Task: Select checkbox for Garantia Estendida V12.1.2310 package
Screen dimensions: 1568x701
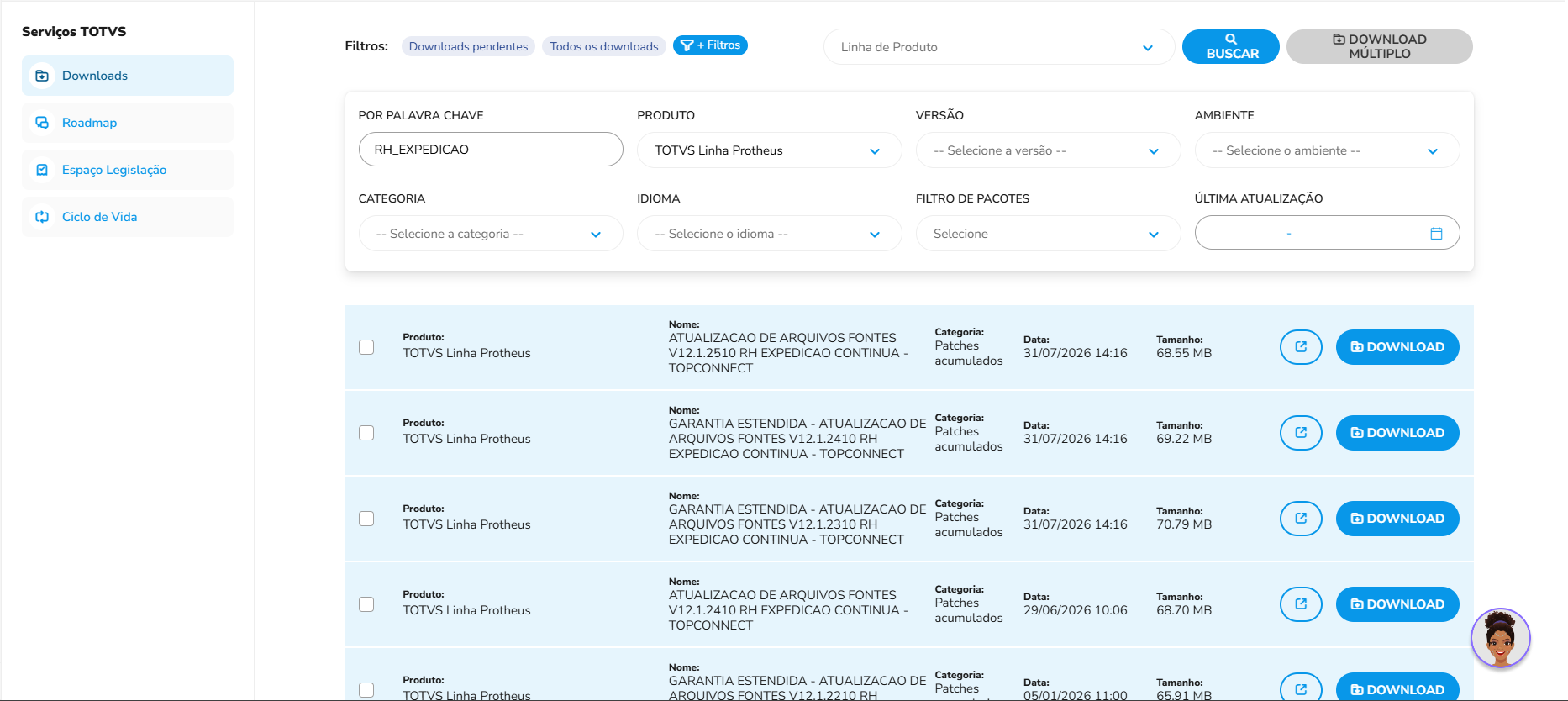Action: point(366,519)
